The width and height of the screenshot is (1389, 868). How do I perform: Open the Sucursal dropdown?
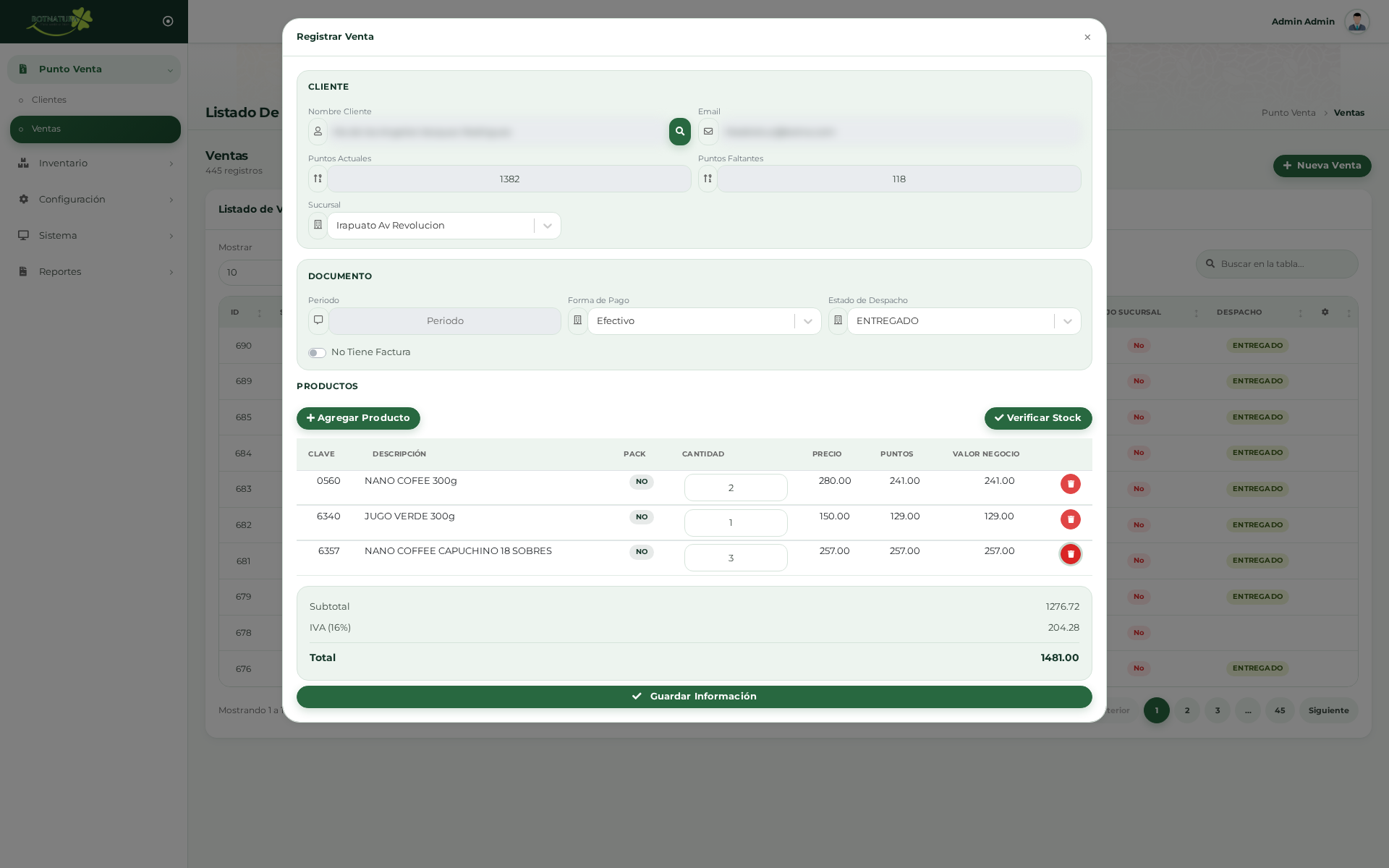pos(443,226)
